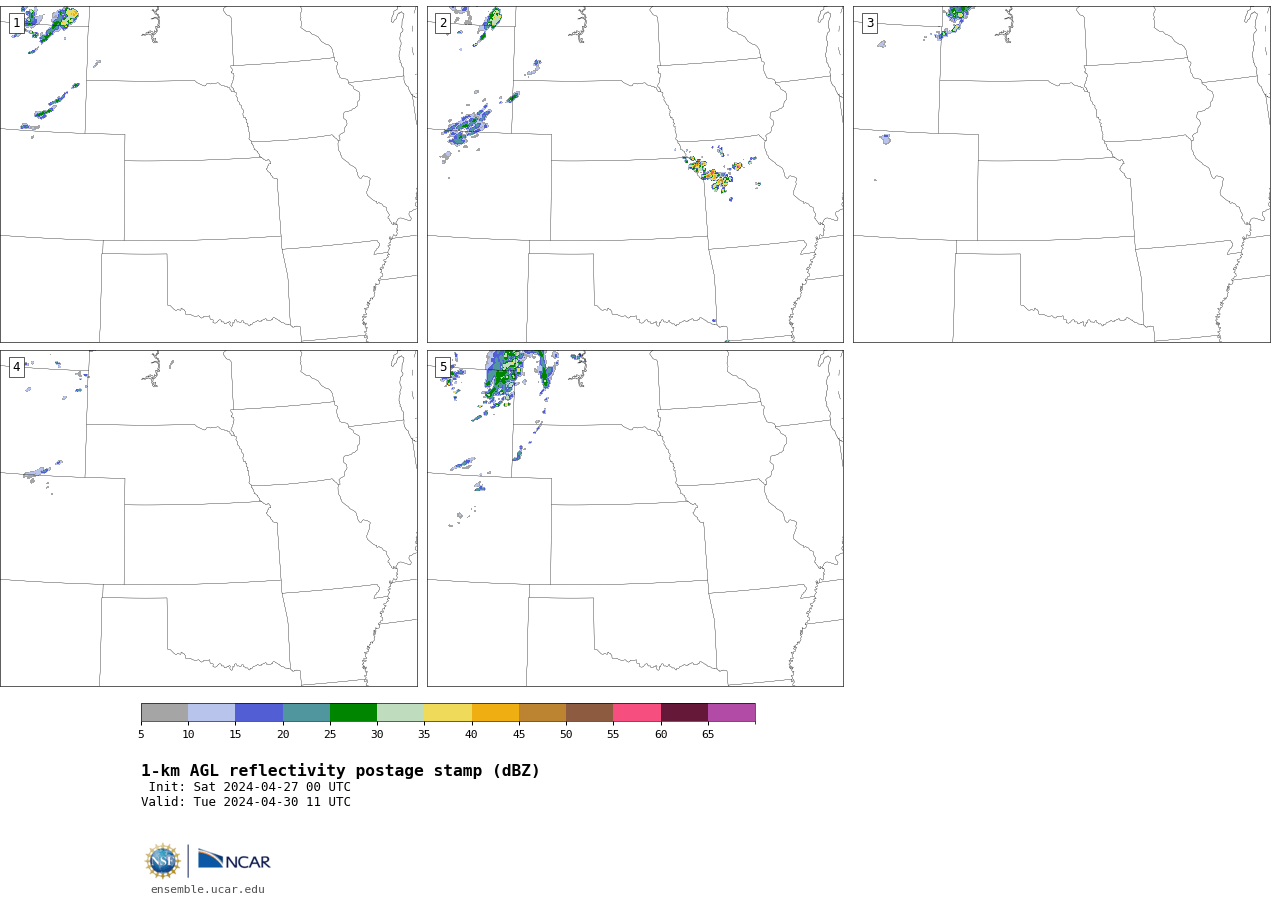Viewport: 1280px width, 901px height.
Task: Click the colorbar tick label "10"
Action: pyautogui.click(x=188, y=735)
